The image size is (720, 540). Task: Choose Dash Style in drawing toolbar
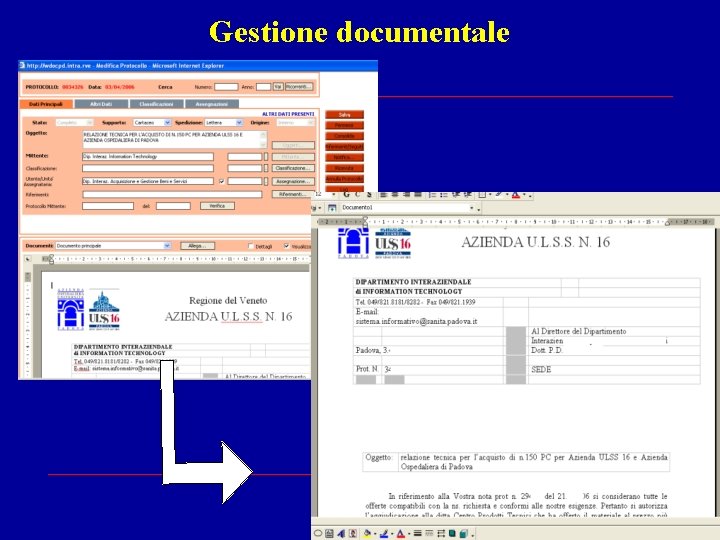pyautogui.click(x=429, y=533)
